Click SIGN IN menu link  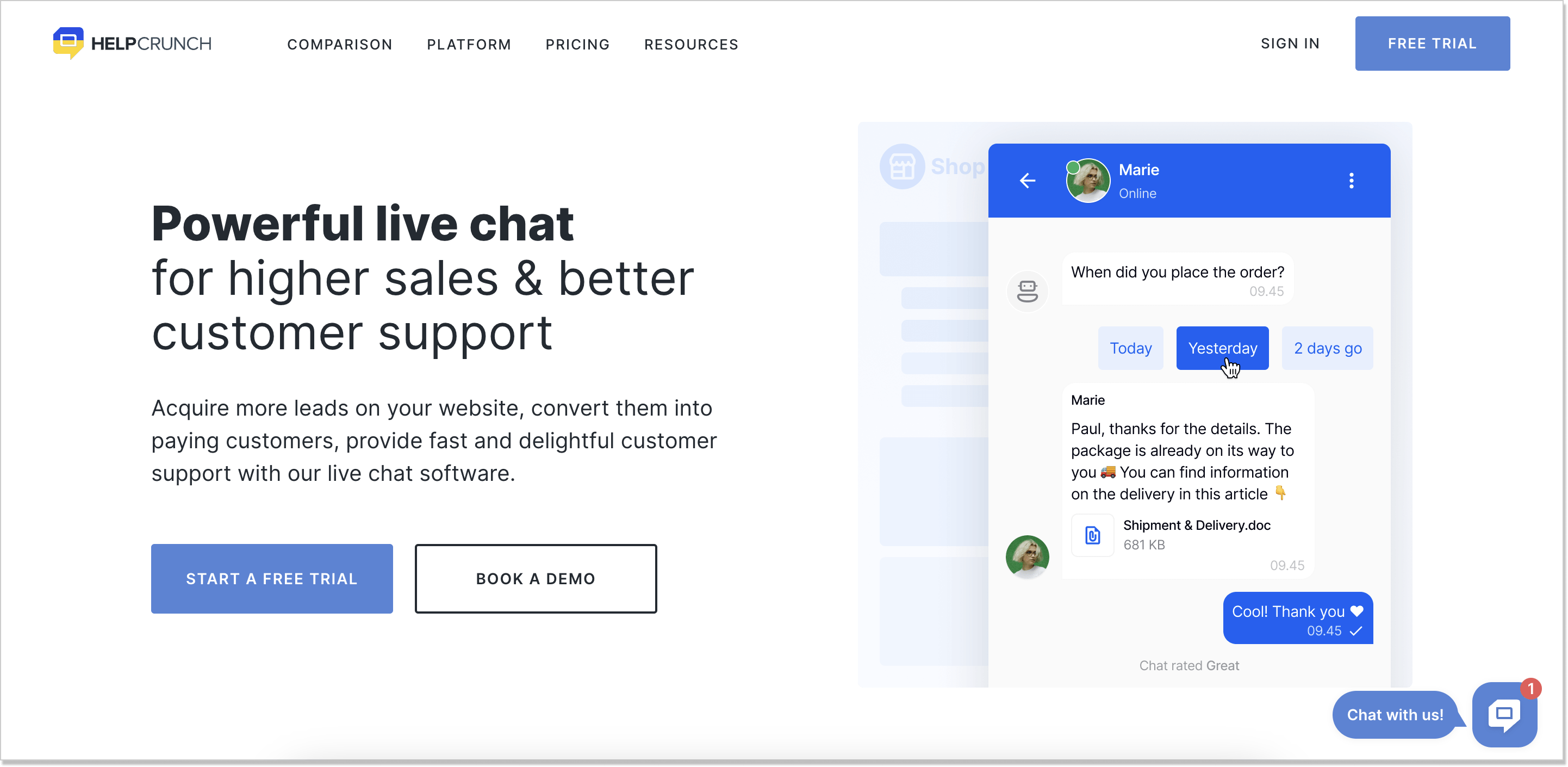(1290, 44)
